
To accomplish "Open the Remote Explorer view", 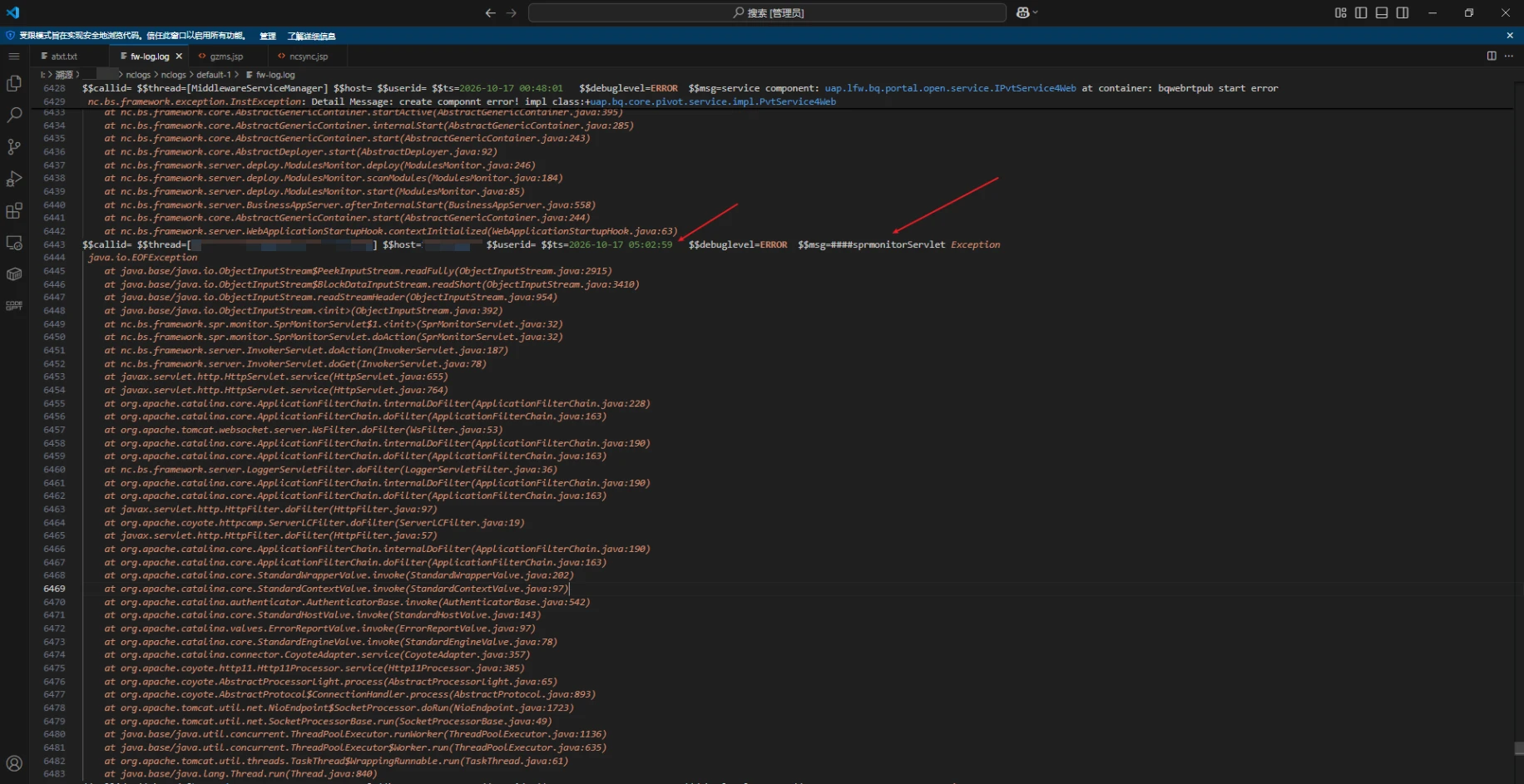I will [14, 243].
